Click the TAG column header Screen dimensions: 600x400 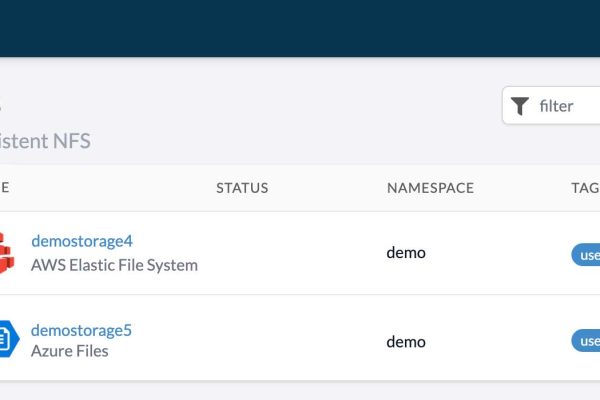pos(585,188)
